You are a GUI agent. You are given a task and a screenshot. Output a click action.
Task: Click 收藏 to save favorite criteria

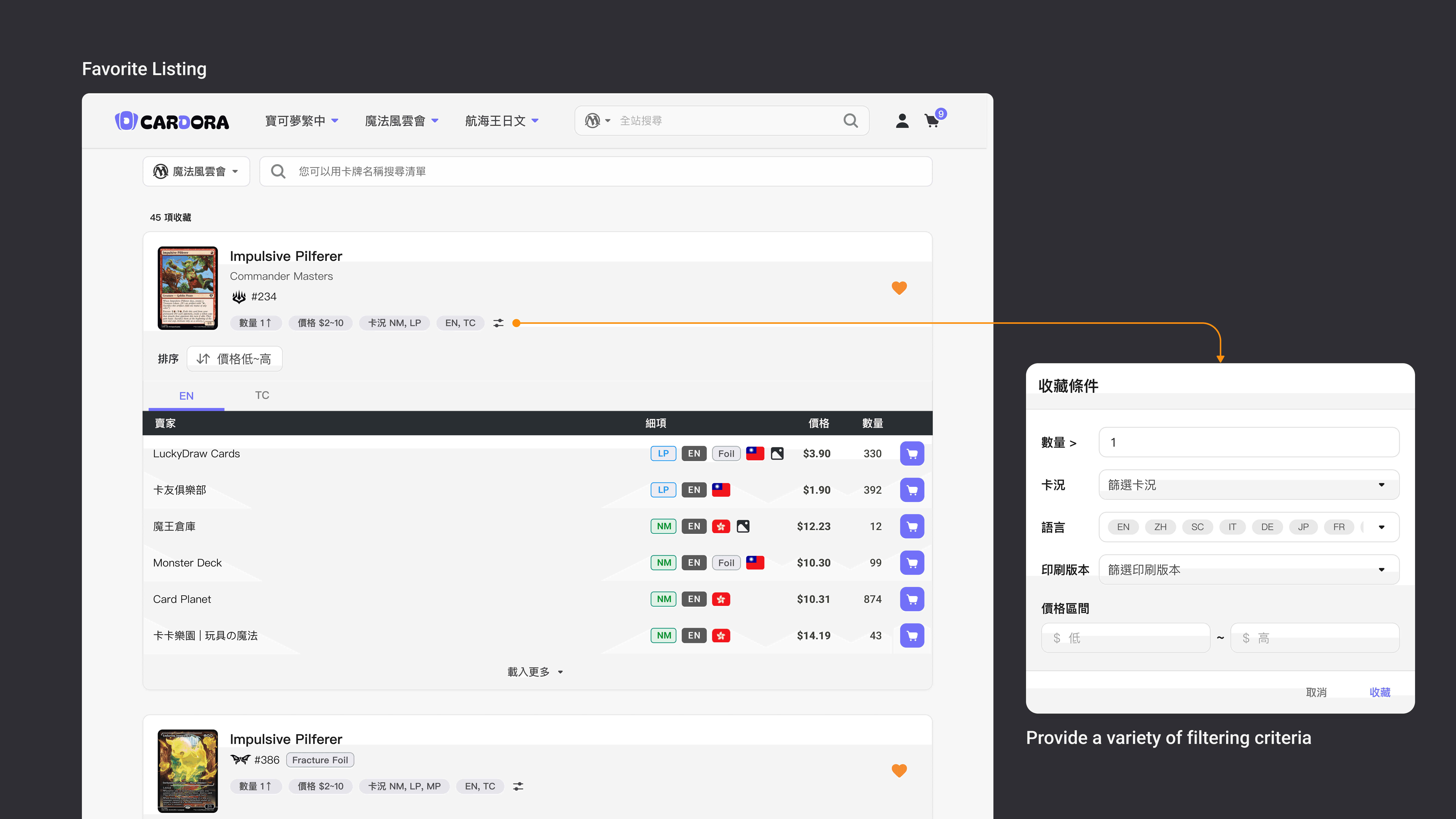pos(1380,692)
